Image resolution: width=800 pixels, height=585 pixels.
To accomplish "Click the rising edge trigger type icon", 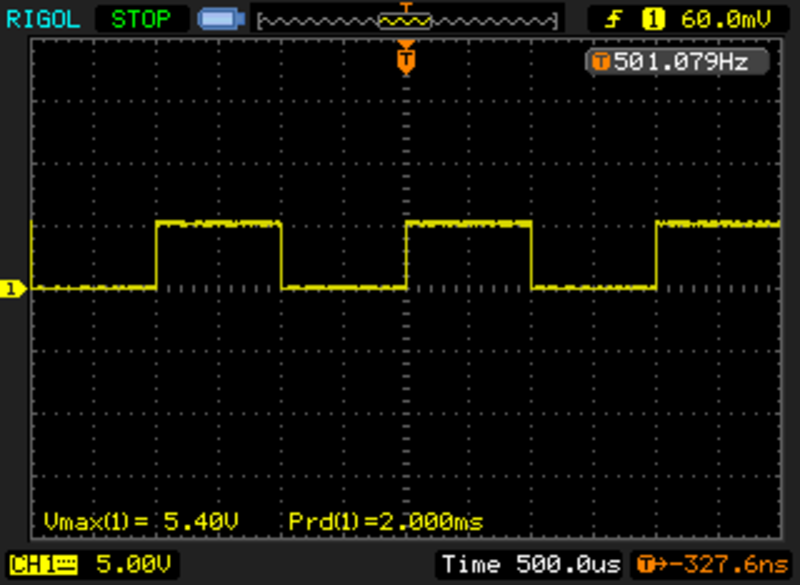I will [x=613, y=18].
